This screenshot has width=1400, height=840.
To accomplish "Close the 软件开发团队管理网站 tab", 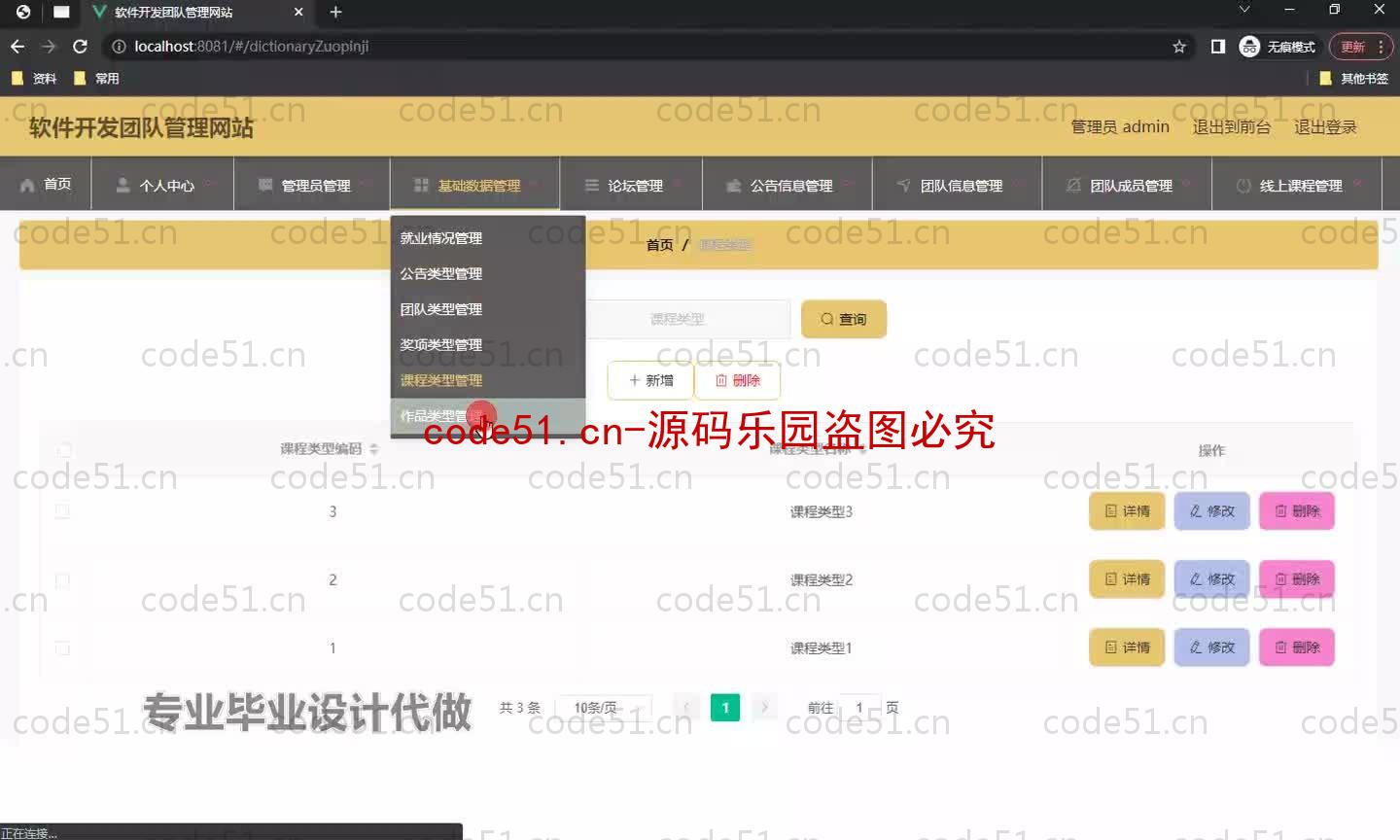I will pos(298,12).
